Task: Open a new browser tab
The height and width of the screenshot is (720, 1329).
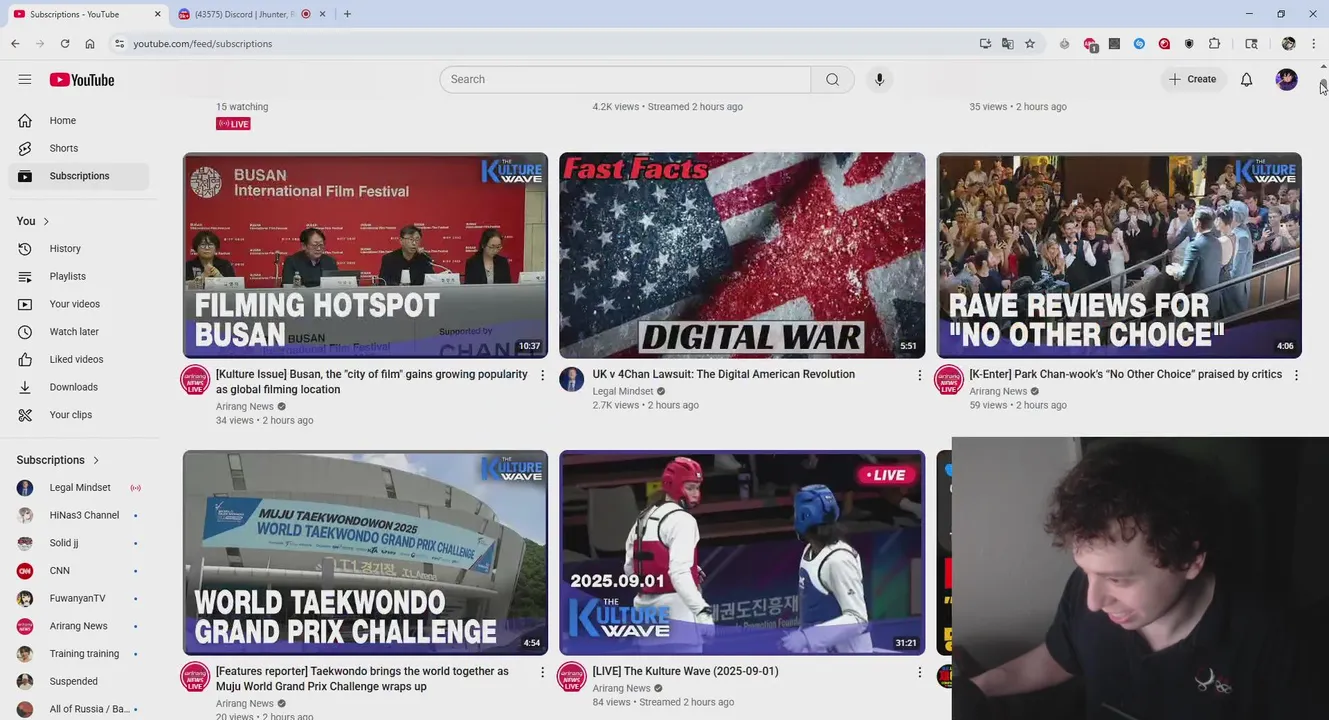Action: click(347, 14)
